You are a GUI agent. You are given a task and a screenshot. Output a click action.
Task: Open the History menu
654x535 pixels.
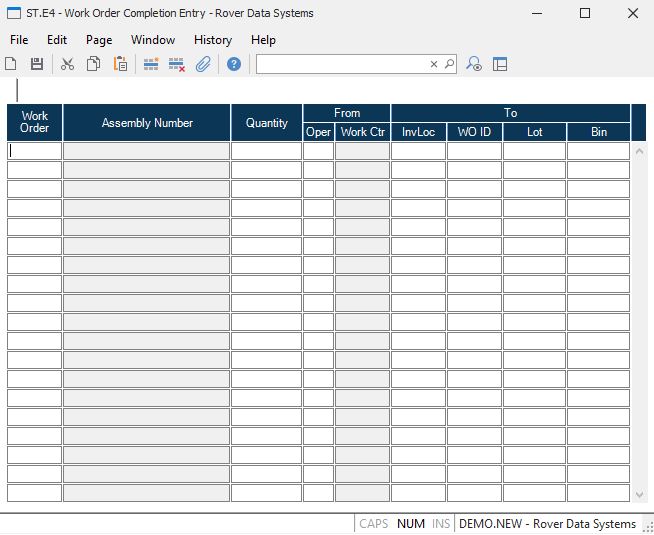pos(213,40)
